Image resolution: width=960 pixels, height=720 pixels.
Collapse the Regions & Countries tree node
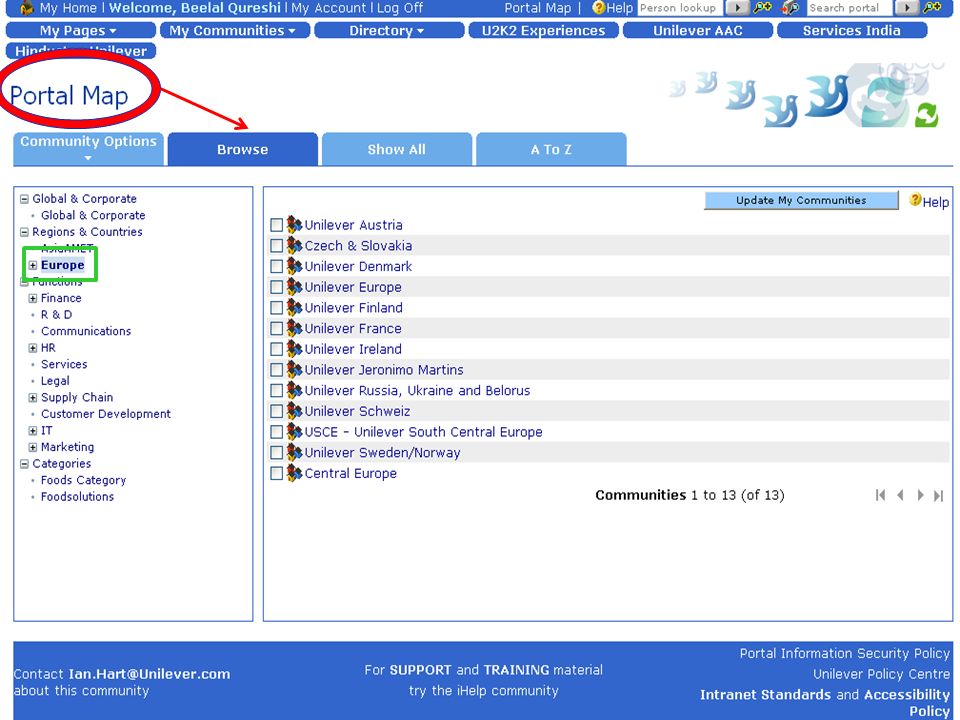click(24, 231)
